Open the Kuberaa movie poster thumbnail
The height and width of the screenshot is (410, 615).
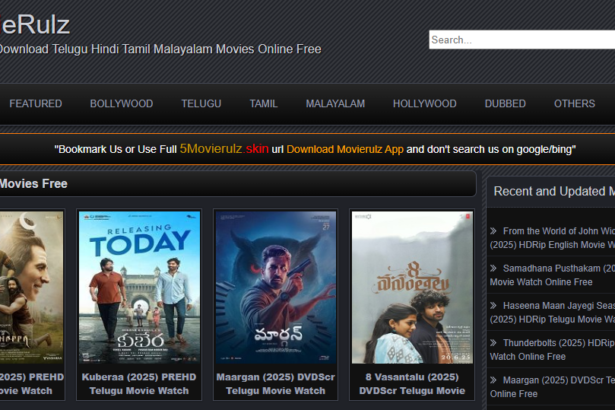pos(139,288)
